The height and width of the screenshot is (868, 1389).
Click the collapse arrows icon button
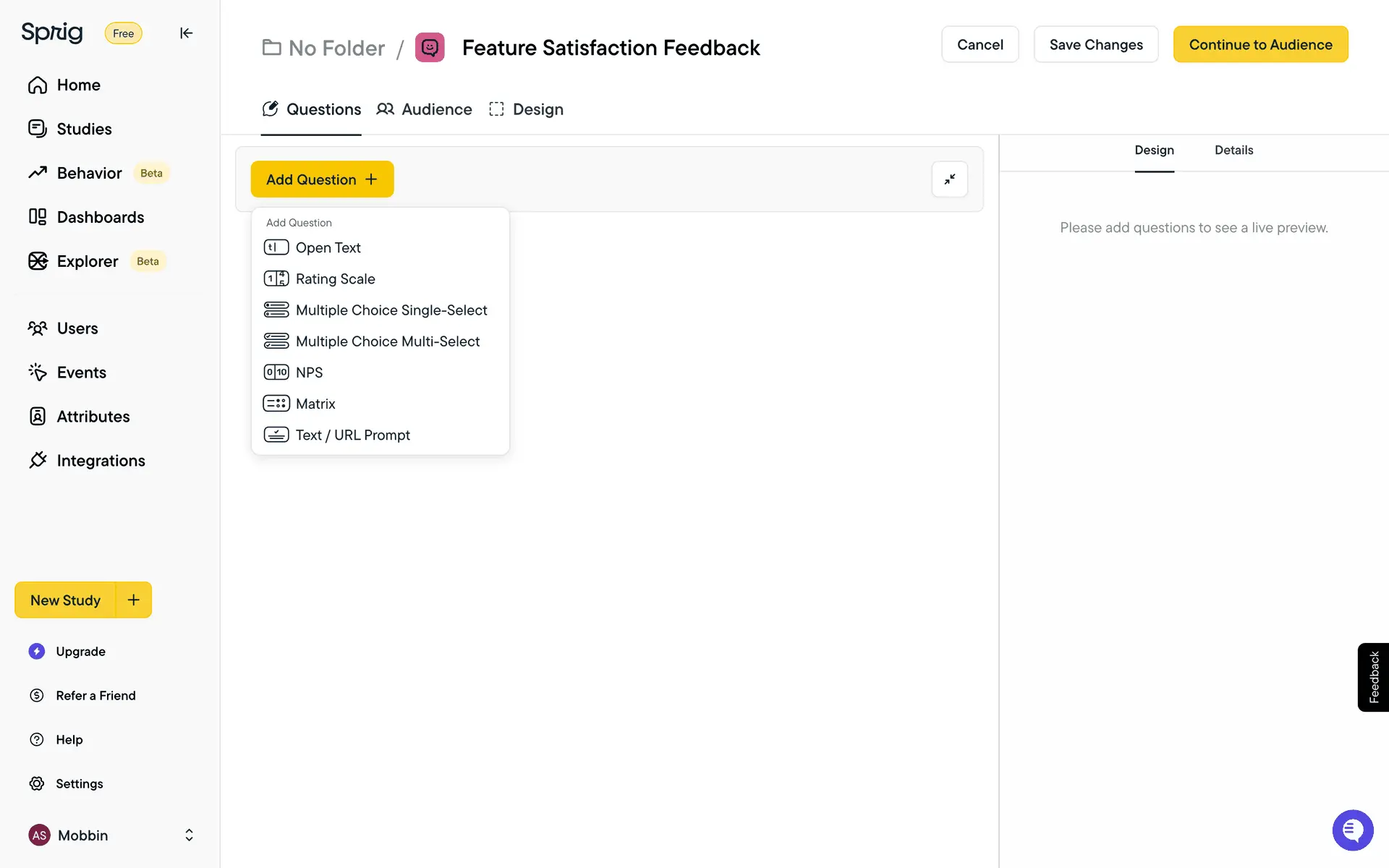949,179
